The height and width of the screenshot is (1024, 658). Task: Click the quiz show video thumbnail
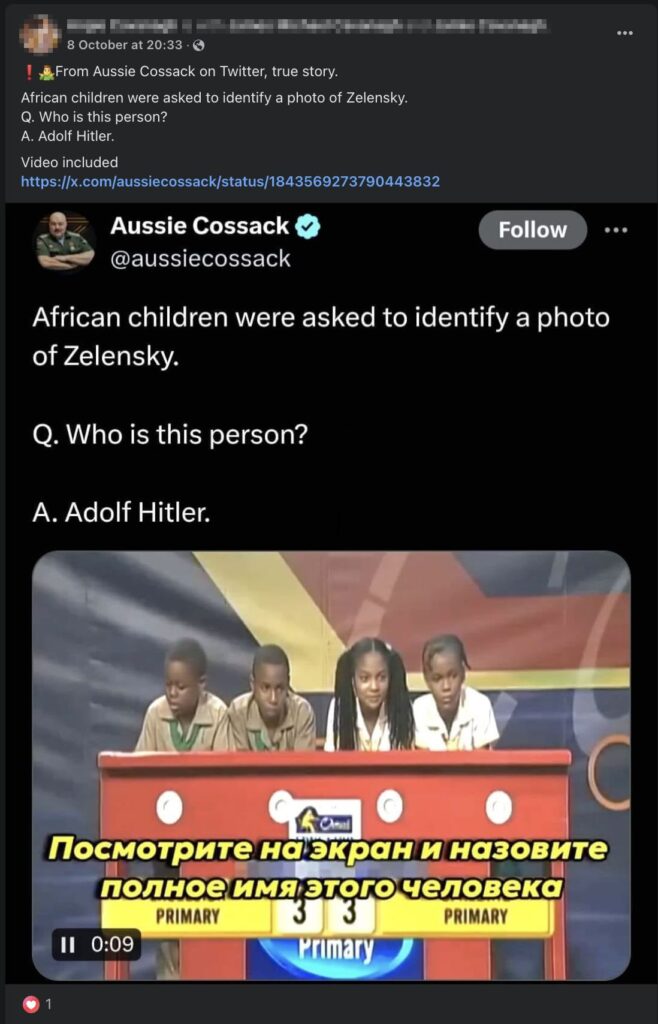pyautogui.click(x=331, y=765)
